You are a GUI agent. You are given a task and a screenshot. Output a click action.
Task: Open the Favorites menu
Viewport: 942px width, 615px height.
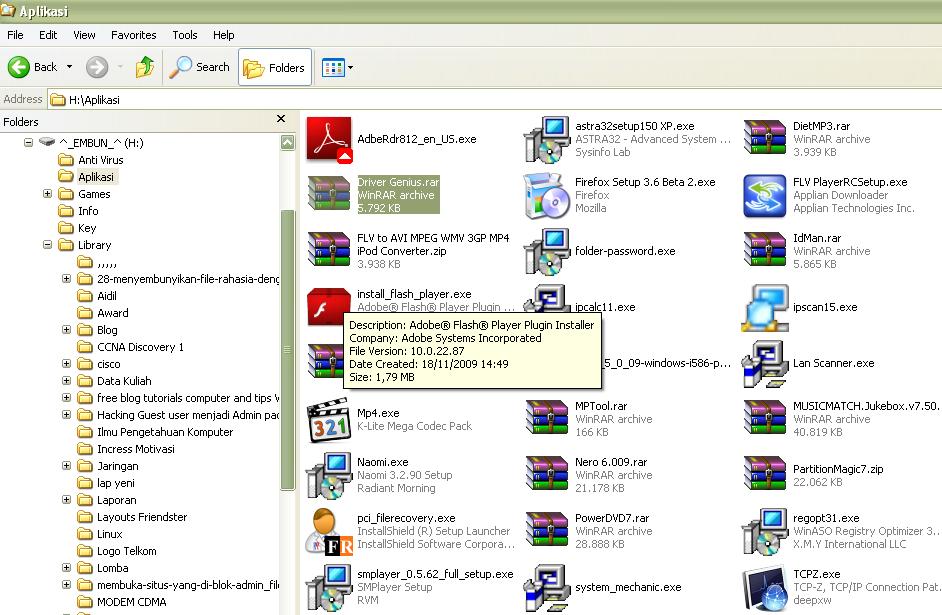pos(133,35)
